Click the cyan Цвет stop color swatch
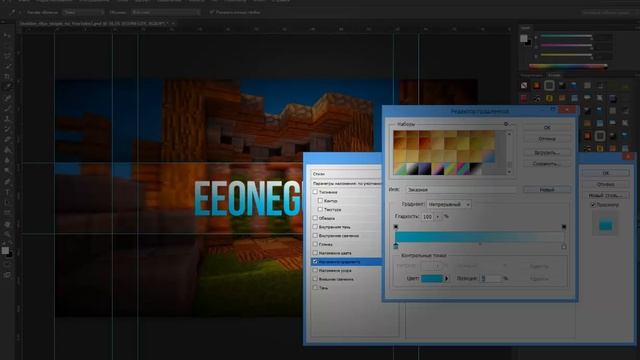Viewport: 640px width, 360px height. pyautogui.click(x=432, y=278)
